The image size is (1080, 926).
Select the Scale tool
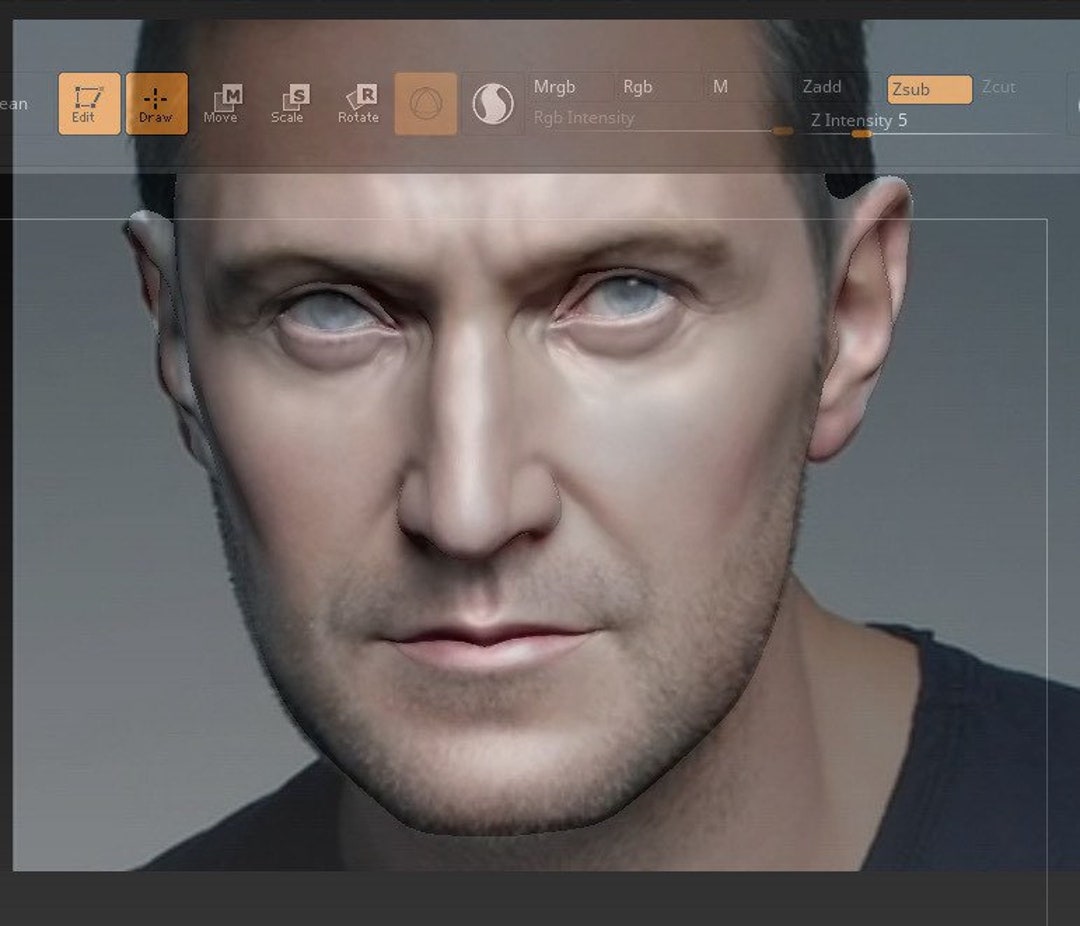289,103
